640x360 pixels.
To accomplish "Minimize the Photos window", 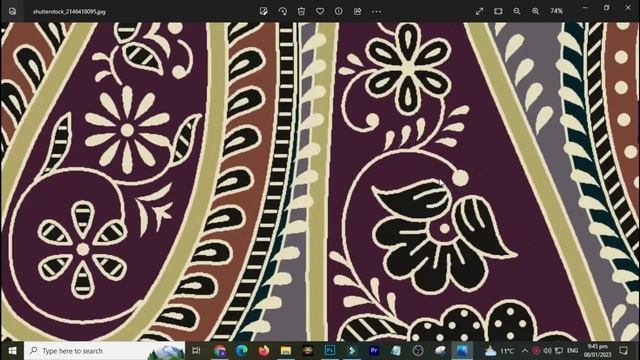I will tap(585, 8).
